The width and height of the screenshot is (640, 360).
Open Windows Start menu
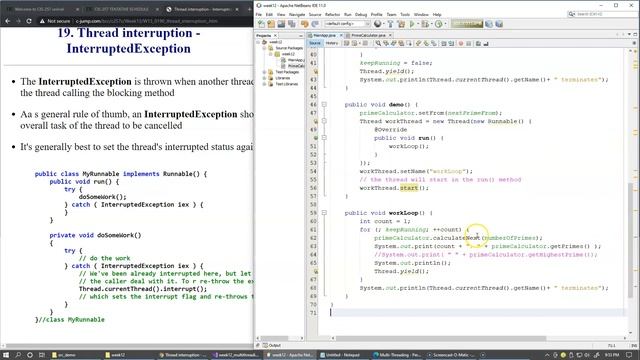click(x=6, y=355)
